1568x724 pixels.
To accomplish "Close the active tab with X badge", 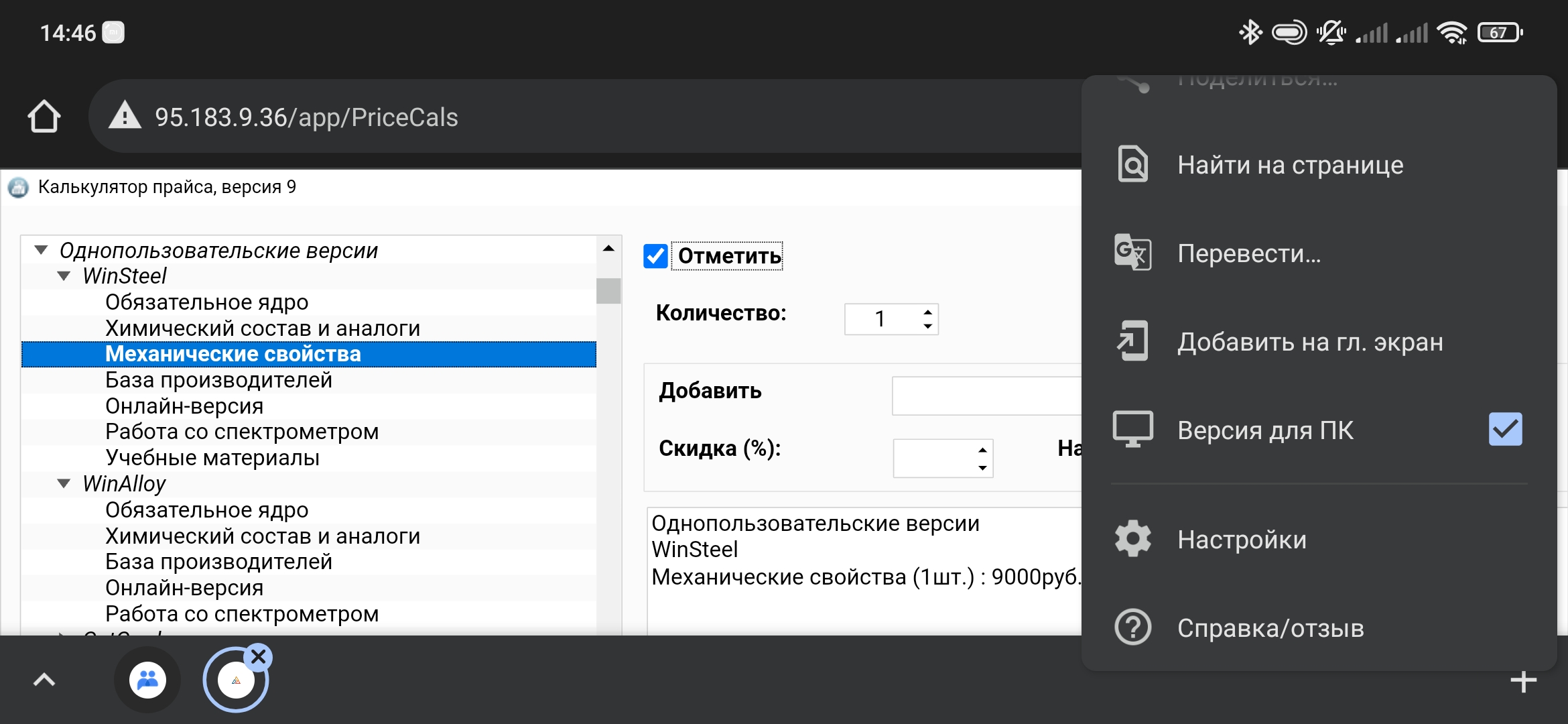I will pyautogui.click(x=259, y=657).
